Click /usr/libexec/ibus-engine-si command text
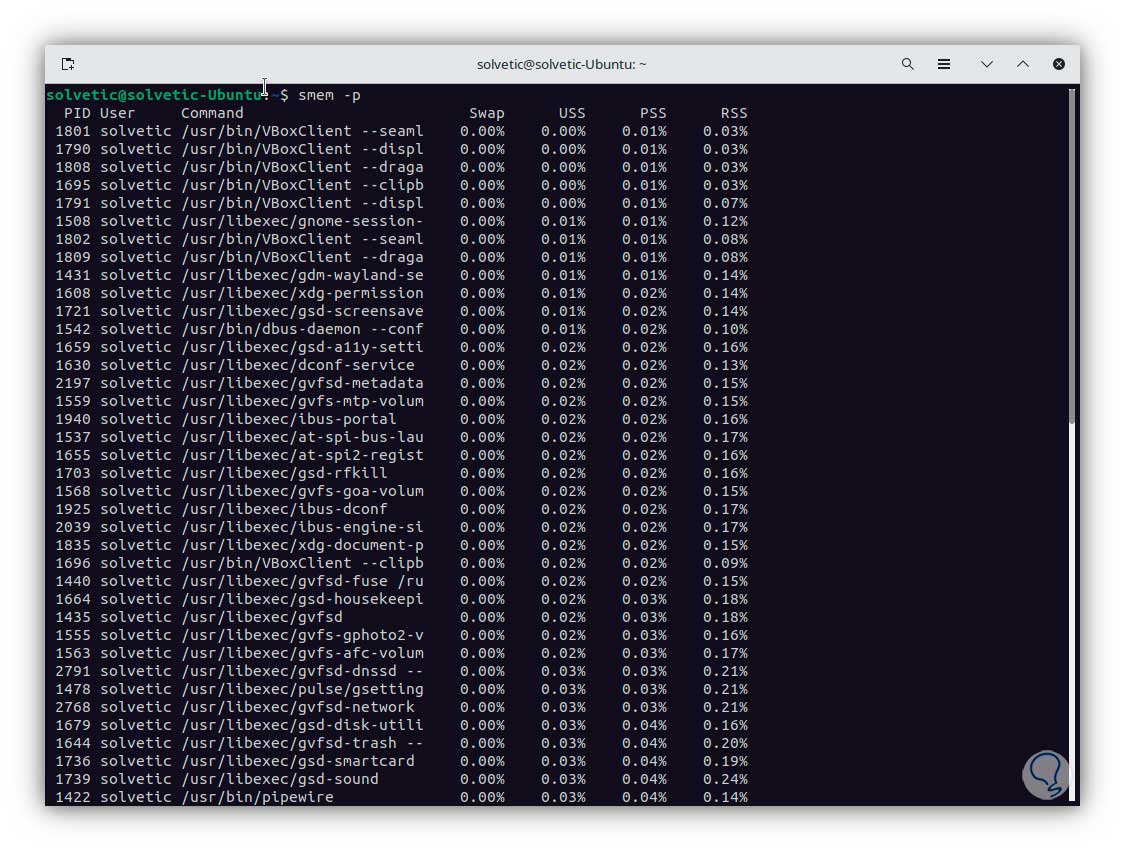The height and width of the screenshot is (851, 1125). pos(302,527)
